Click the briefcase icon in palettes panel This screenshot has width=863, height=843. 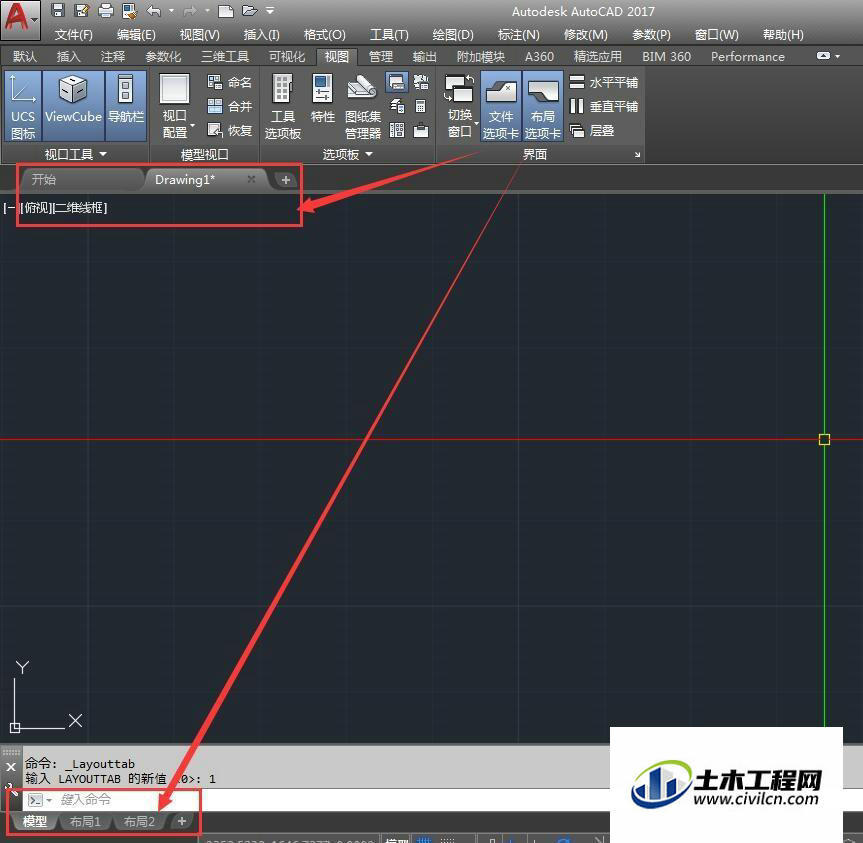pos(420,130)
